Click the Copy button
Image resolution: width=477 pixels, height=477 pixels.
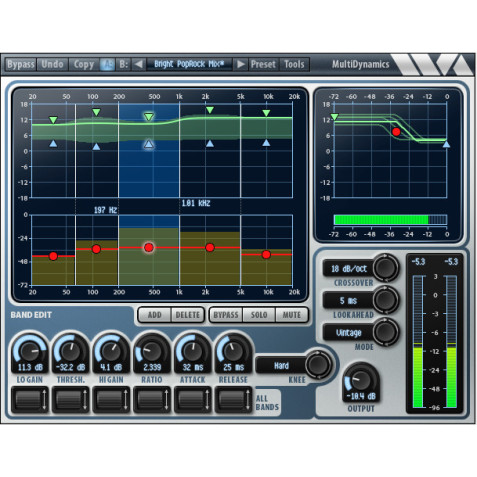[84, 64]
